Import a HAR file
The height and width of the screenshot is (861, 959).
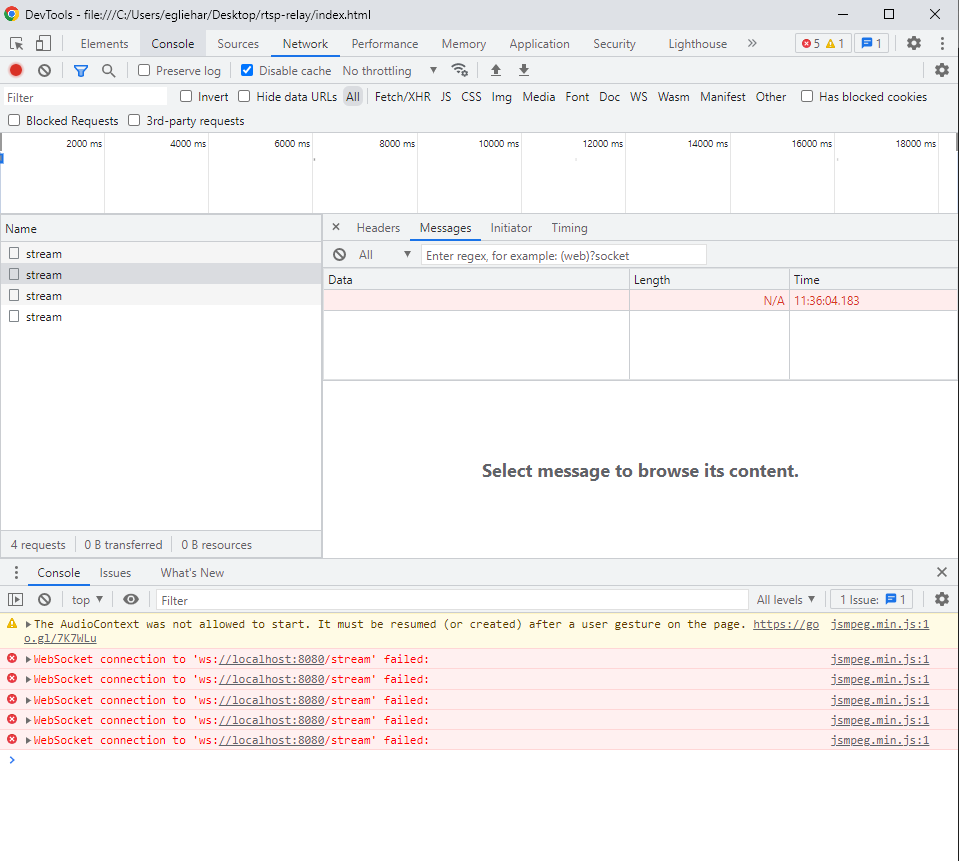pos(495,70)
